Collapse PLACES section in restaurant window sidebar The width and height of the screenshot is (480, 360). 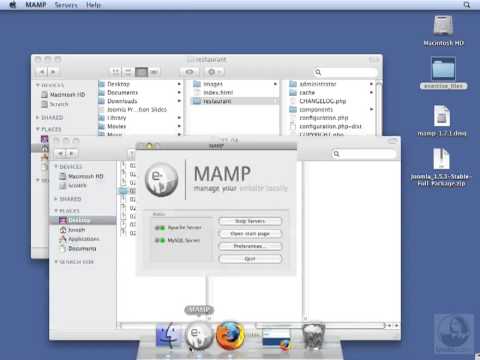38,129
